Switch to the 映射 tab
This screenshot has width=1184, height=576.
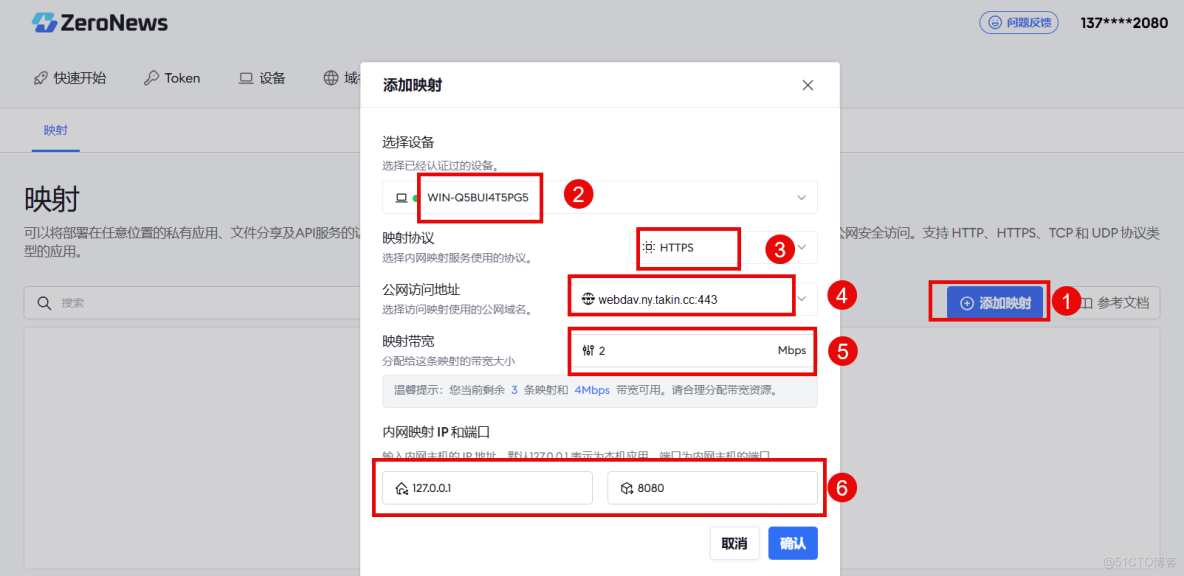click(55, 130)
